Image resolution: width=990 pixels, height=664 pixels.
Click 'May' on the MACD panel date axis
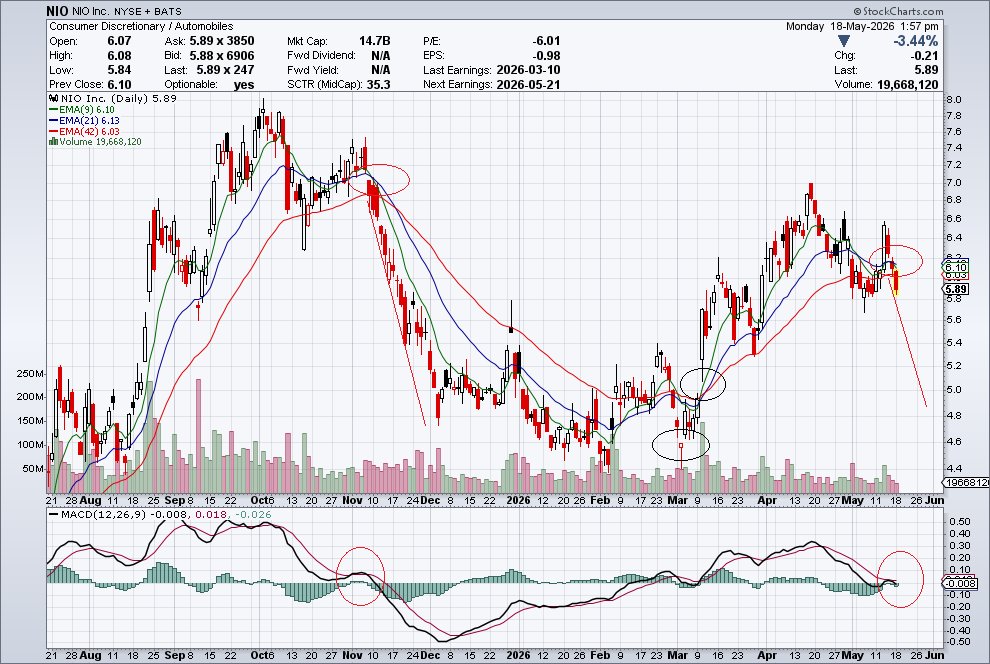852,655
